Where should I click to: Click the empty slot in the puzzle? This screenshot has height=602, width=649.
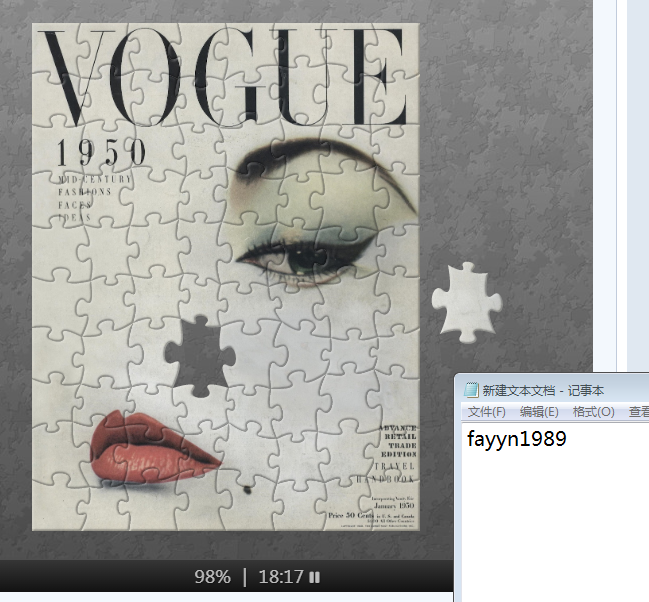point(198,355)
